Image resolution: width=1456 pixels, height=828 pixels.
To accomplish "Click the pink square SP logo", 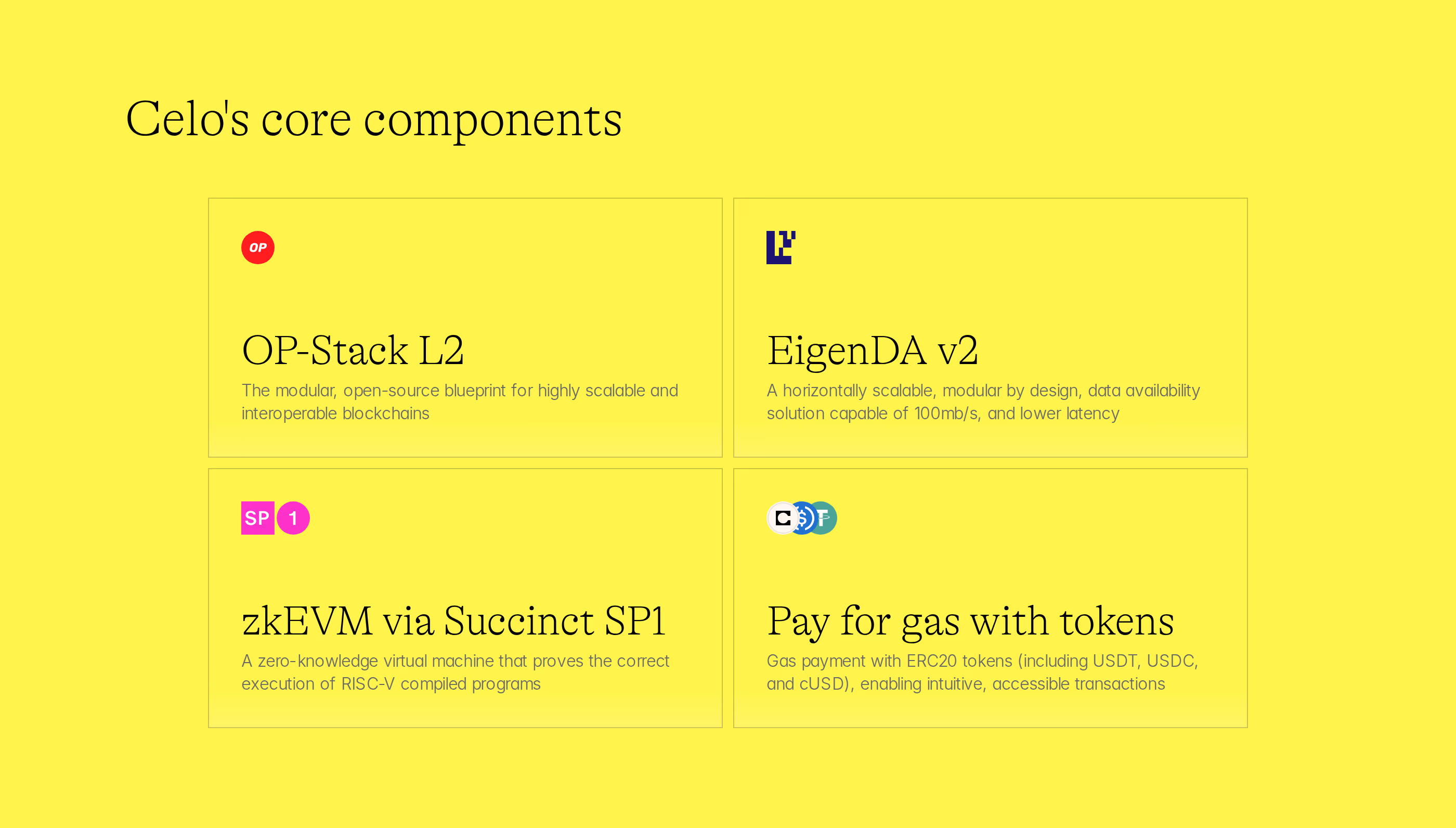I will tap(257, 518).
